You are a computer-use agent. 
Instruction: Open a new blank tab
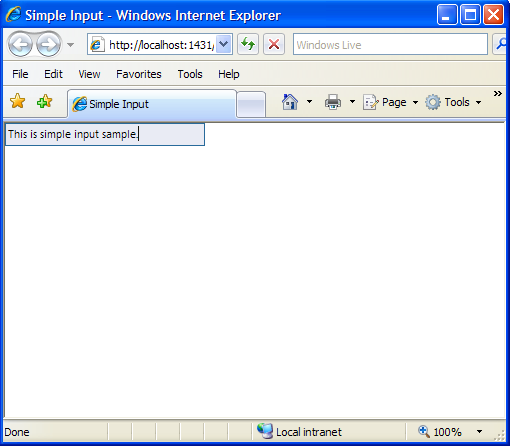point(251,104)
